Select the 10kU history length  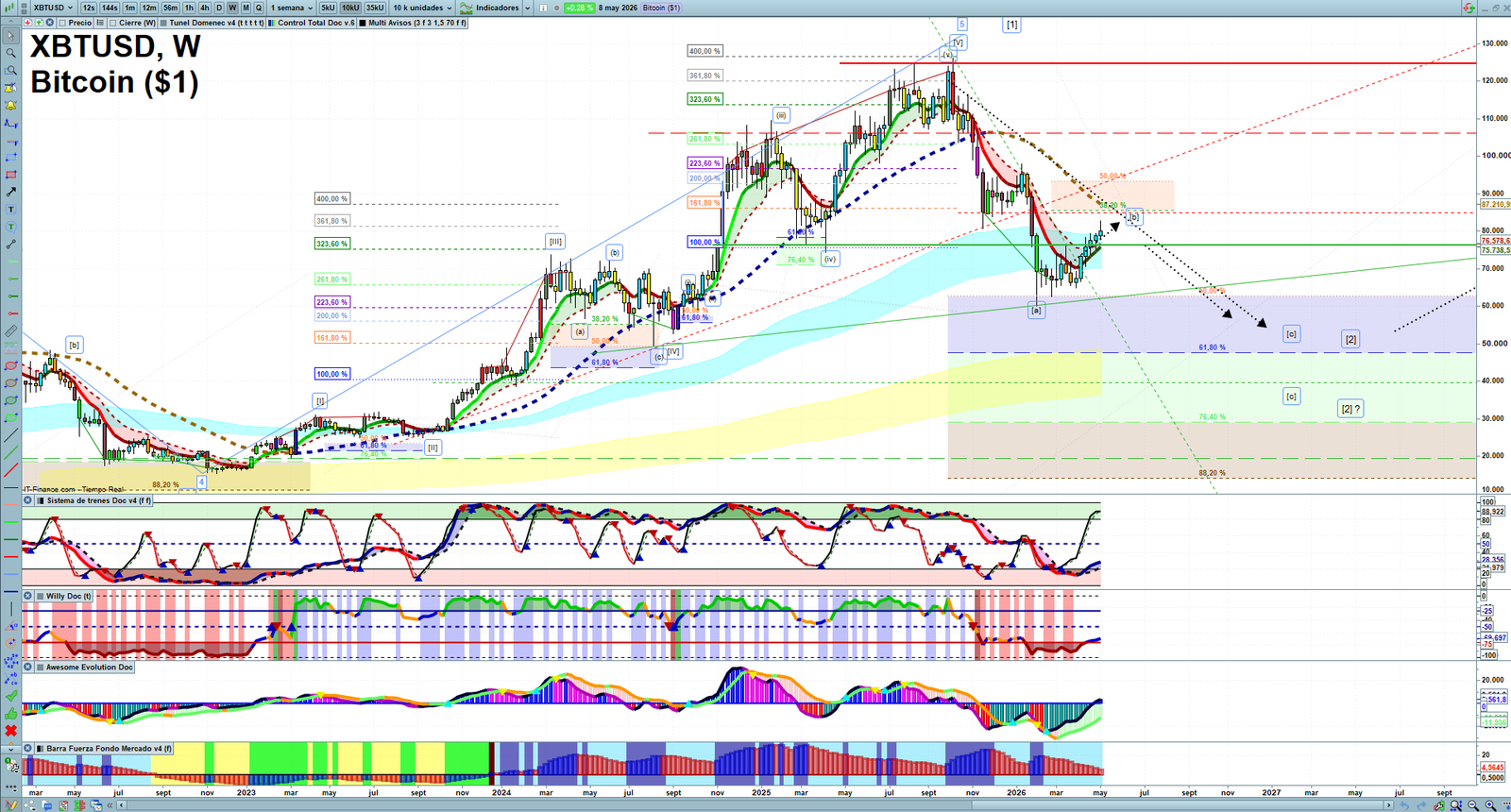pos(350,8)
